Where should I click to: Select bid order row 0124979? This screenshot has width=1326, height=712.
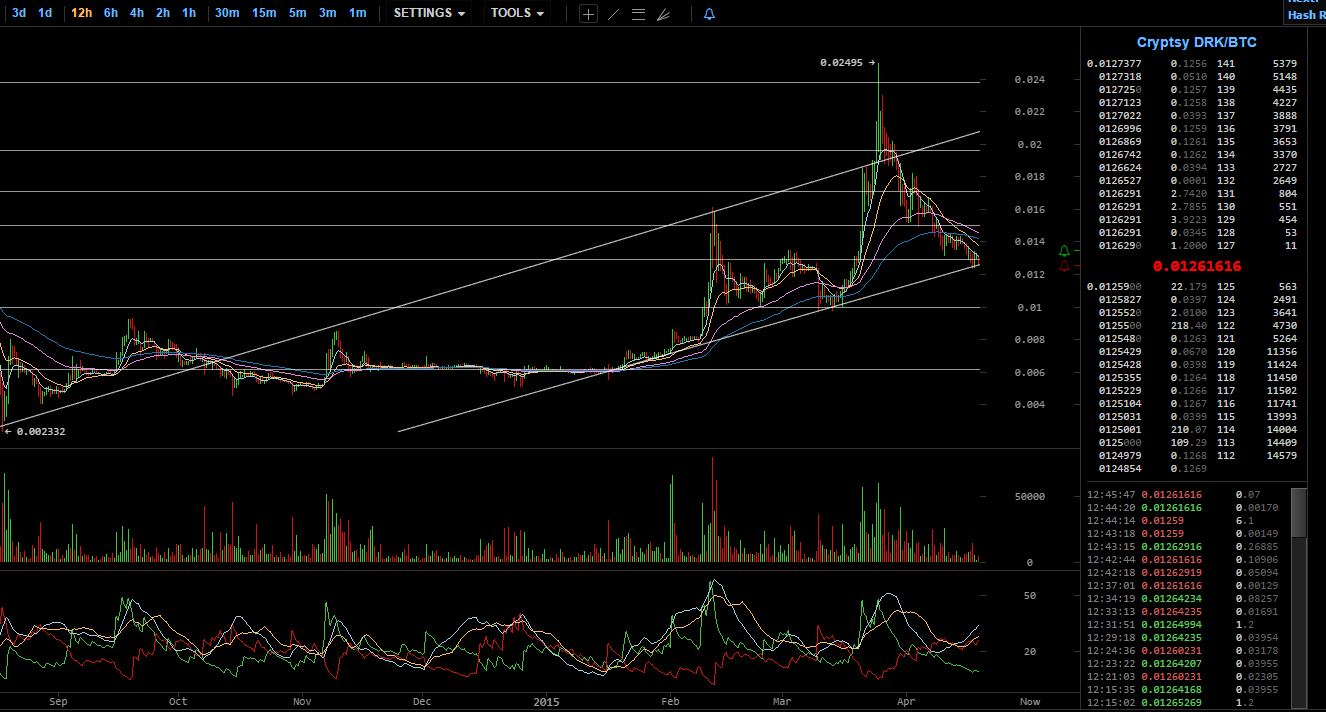tap(1192, 456)
